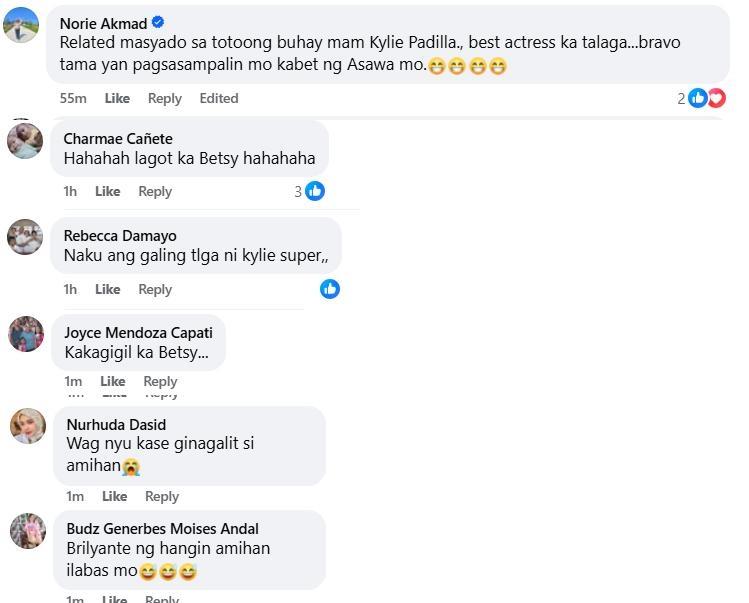Viewport: 749px width, 603px height.
Task: Like Norie Akmad's comment
Action: point(117,98)
